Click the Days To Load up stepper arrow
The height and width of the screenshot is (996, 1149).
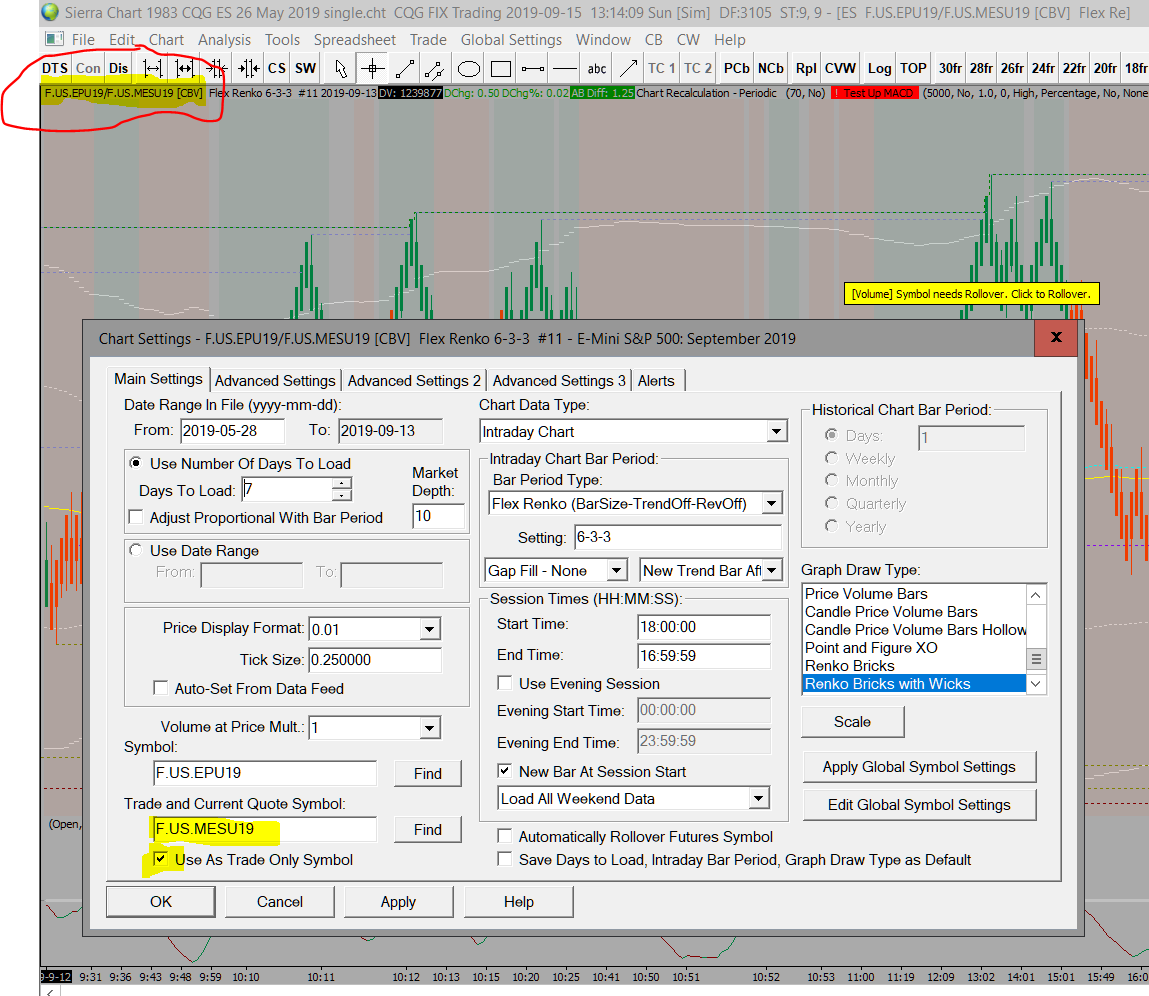pyautogui.click(x=342, y=483)
